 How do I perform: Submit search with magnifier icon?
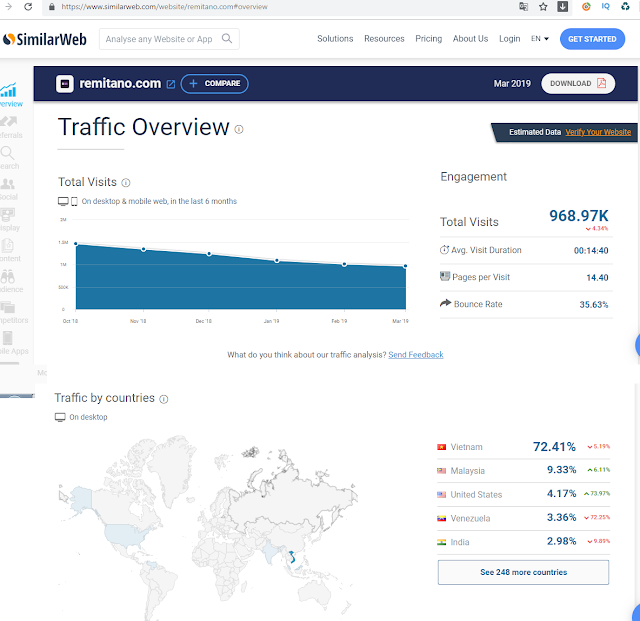point(227,39)
